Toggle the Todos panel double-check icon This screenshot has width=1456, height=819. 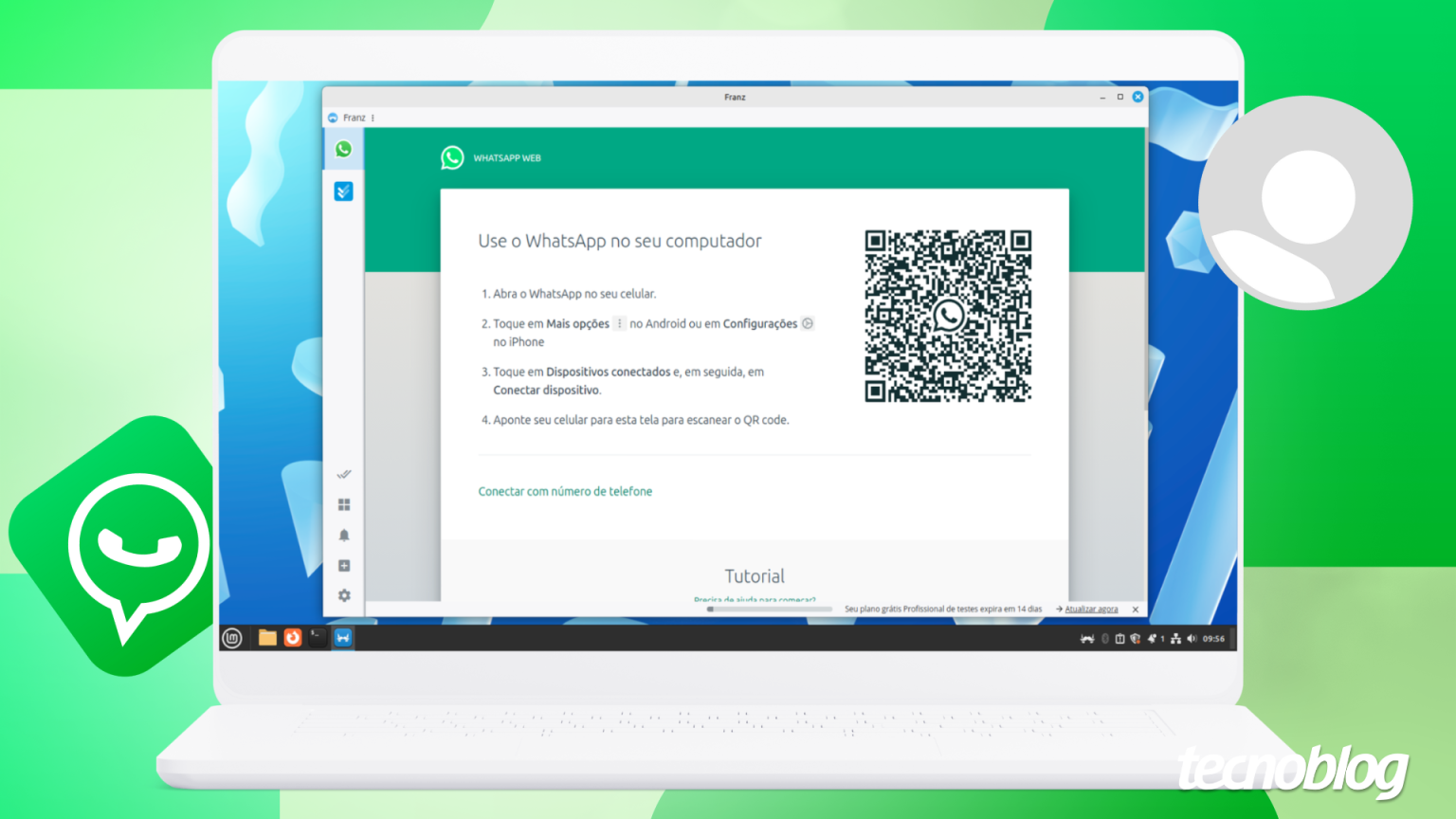click(344, 474)
